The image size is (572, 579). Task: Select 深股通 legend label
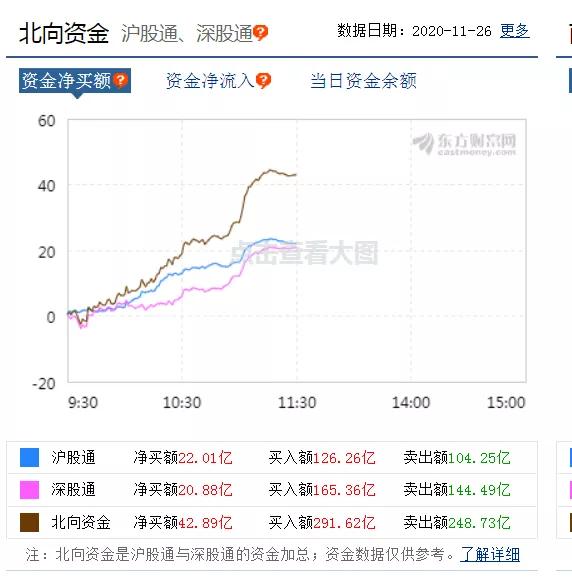pyautogui.click(x=73, y=490)
